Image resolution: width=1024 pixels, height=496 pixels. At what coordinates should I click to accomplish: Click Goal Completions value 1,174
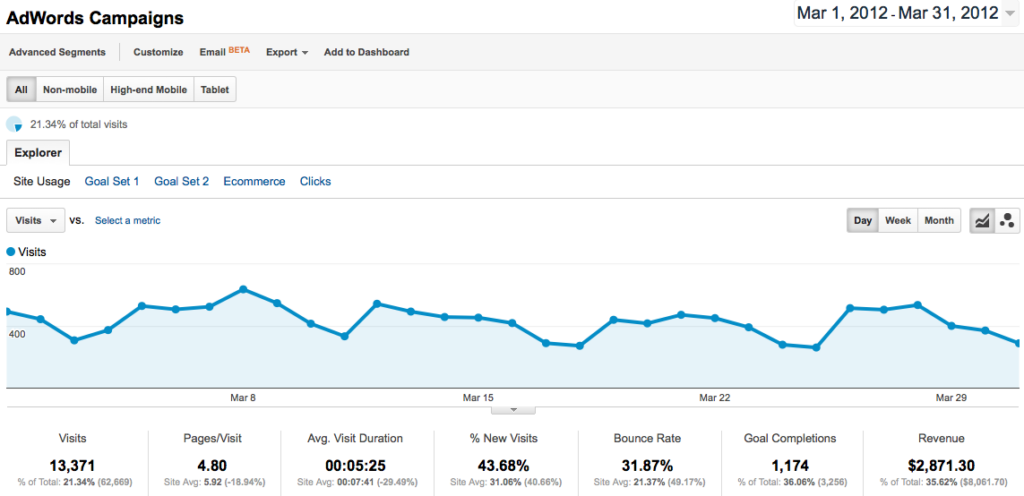coord(790,466)
